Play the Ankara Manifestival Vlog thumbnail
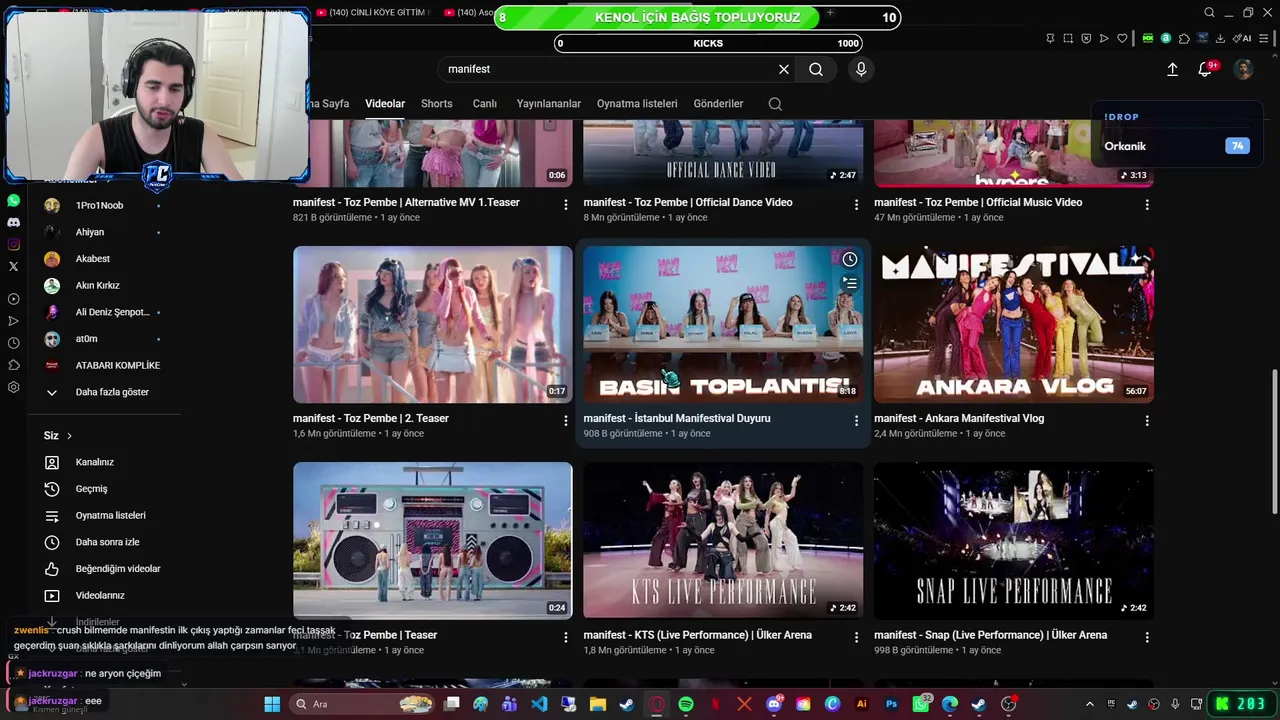The image size is (1280, 720). click(1014, 325)
